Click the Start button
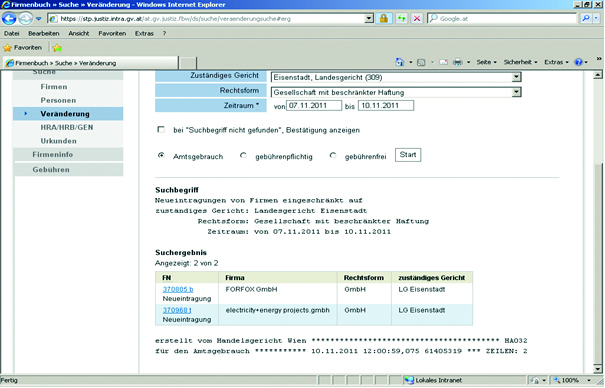This screenshot has width=605, height=388. pos(408,155)
